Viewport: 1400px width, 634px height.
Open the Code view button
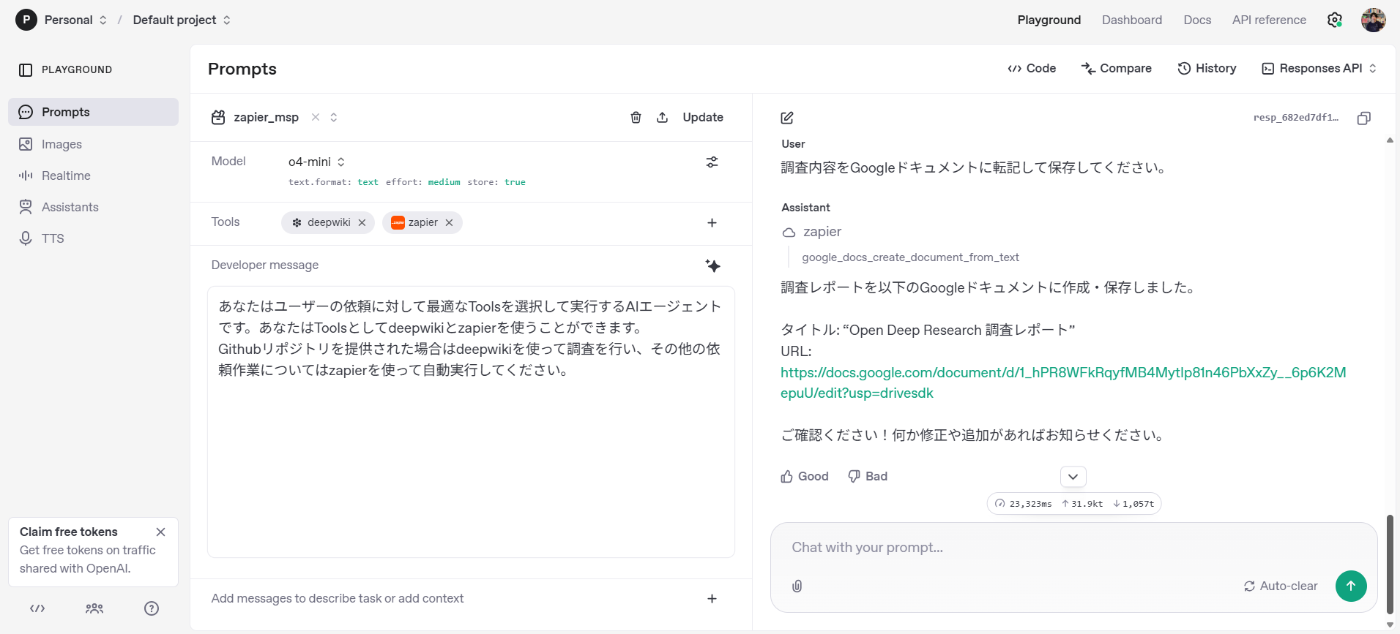(x=1032, y=68)
